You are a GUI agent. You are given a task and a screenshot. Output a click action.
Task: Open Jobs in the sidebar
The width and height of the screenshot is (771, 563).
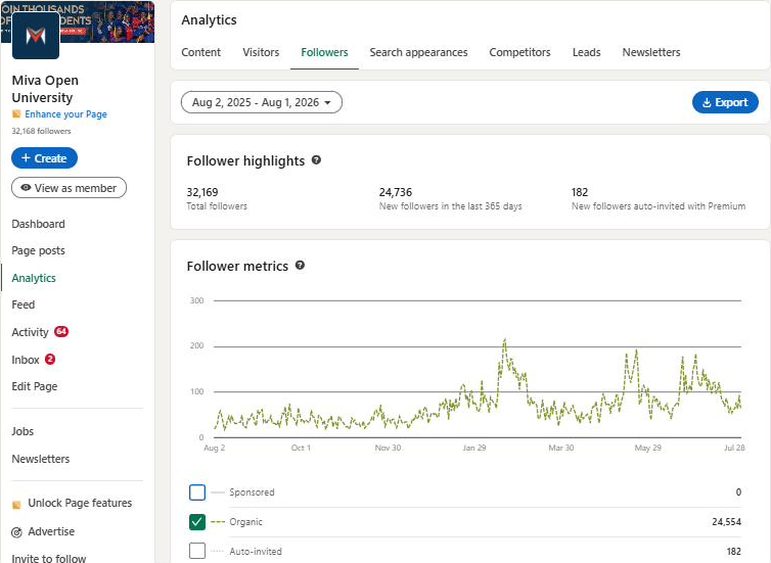point(23,431)
